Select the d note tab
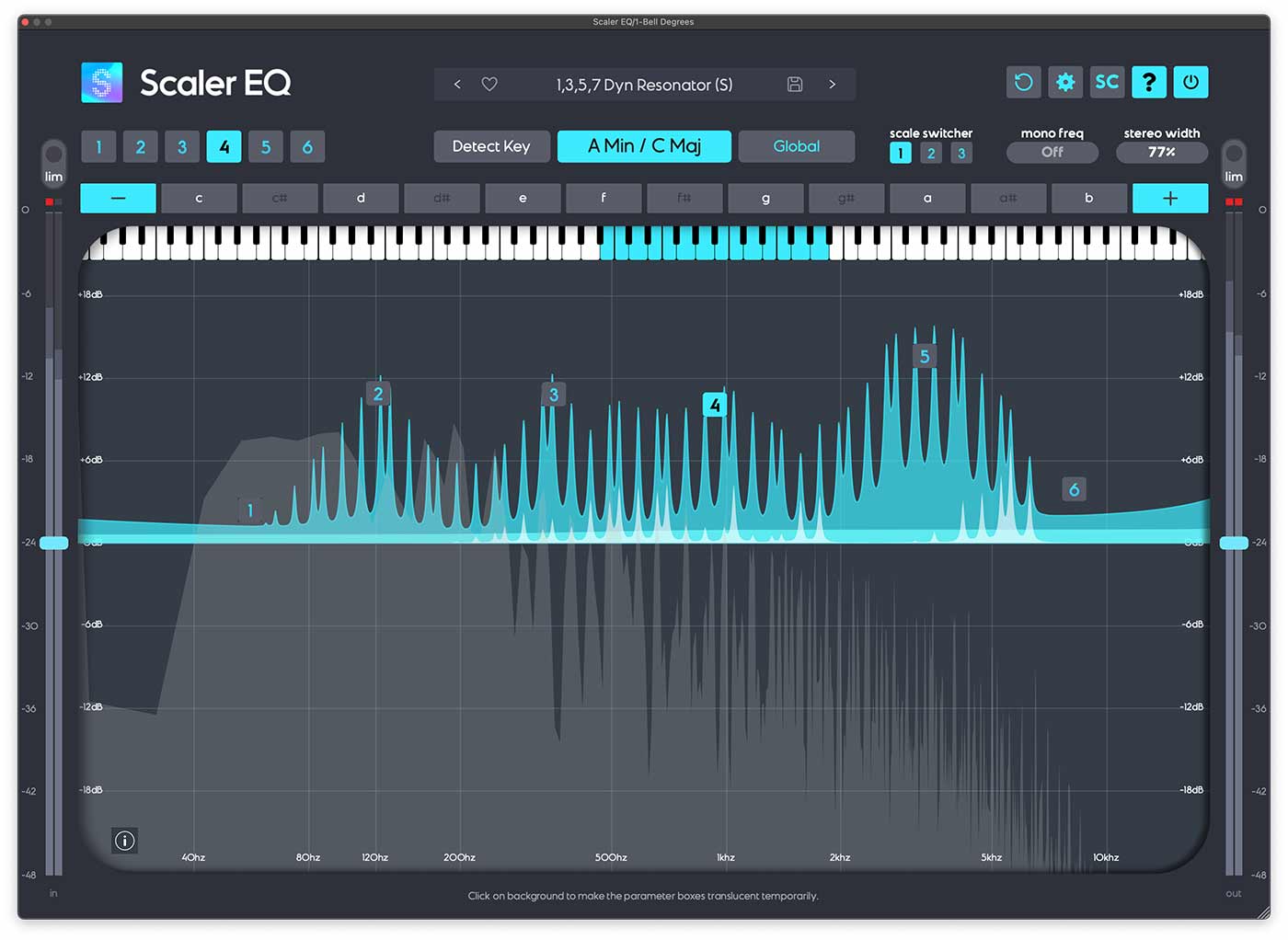This screenshot has width=1288, height=940. point(361,198)
